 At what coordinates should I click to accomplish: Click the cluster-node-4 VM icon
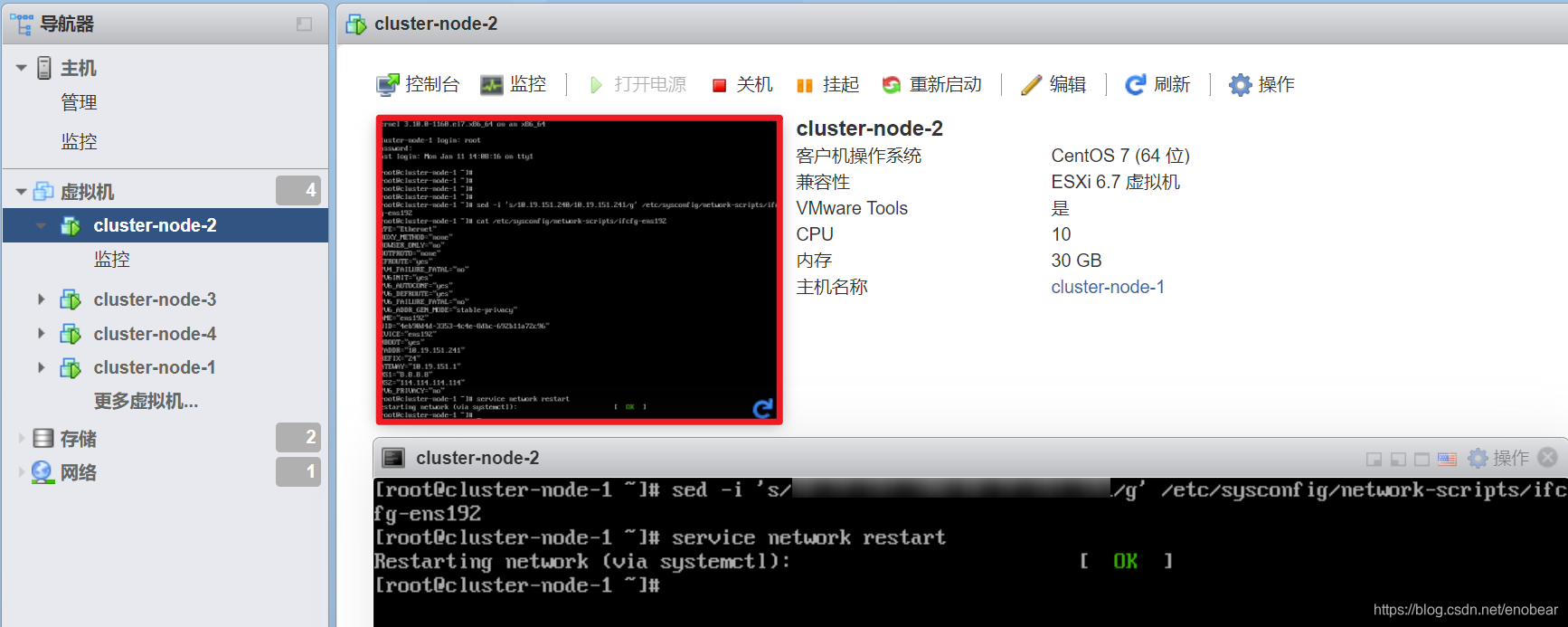71,334
